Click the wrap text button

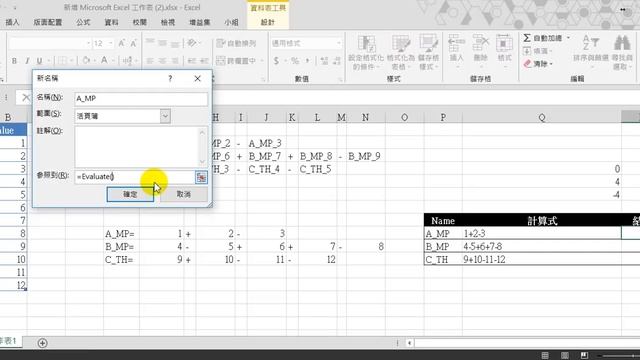236,43
